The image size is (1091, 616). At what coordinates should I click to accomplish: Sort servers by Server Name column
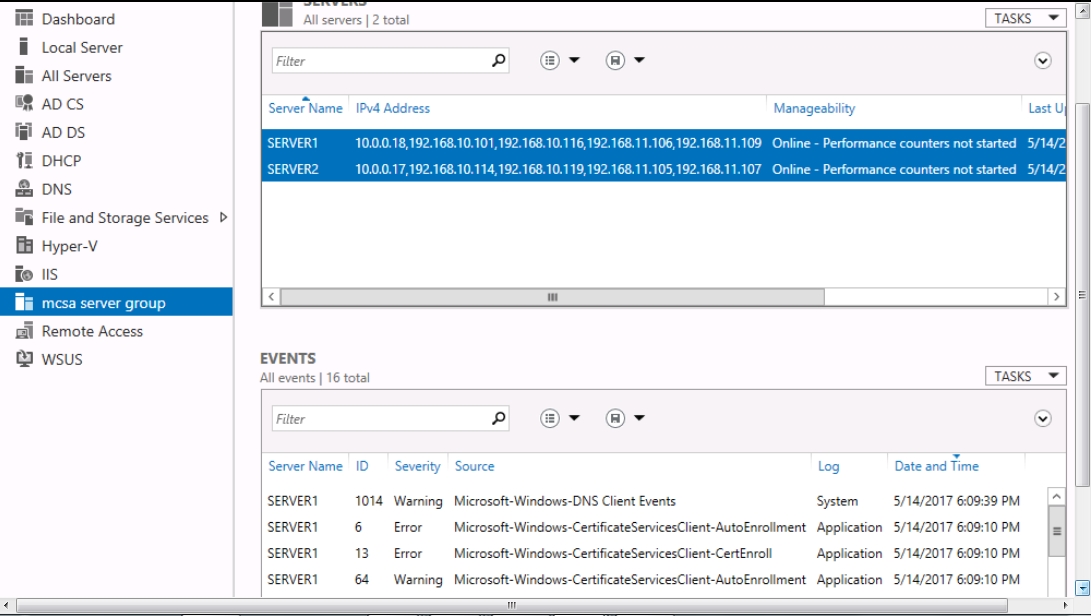(x=305, y=108)
